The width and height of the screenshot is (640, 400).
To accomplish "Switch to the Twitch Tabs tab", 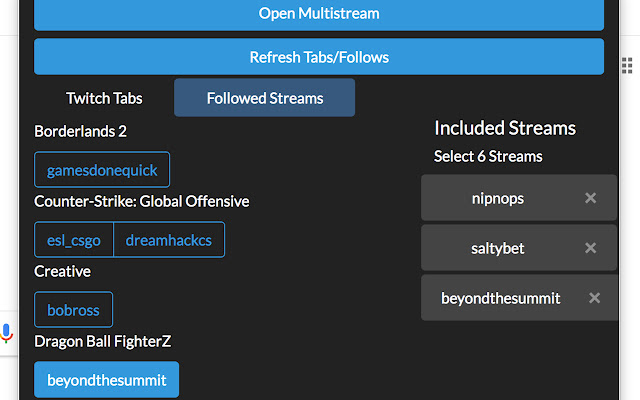I will click(104, 98).
